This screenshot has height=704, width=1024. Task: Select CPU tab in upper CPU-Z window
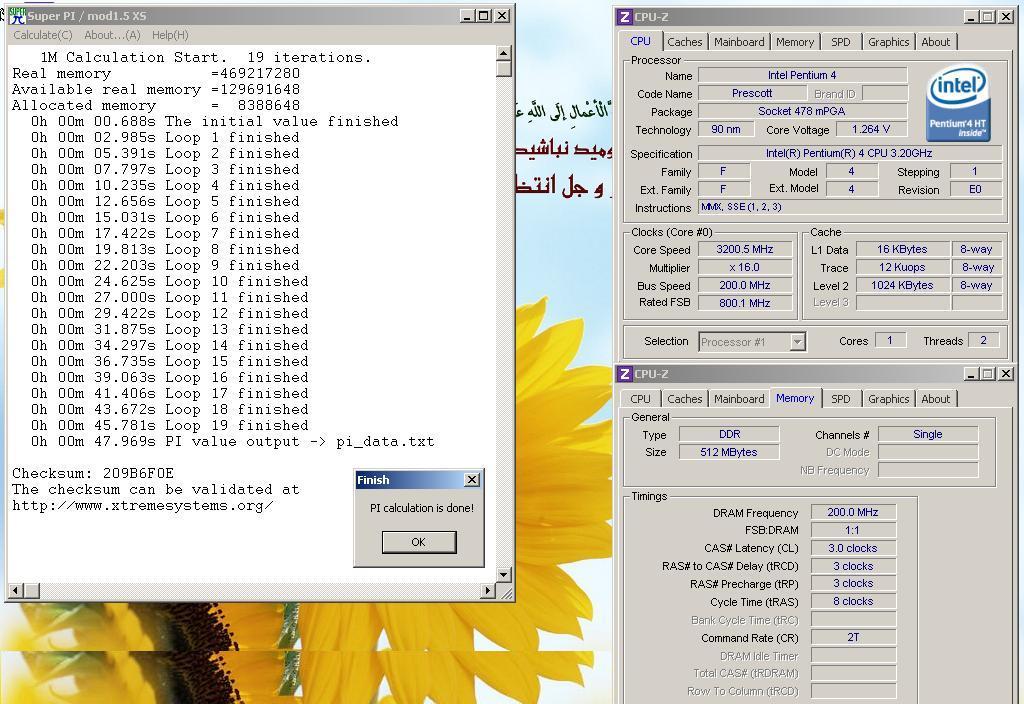click(x=640, y=41)
